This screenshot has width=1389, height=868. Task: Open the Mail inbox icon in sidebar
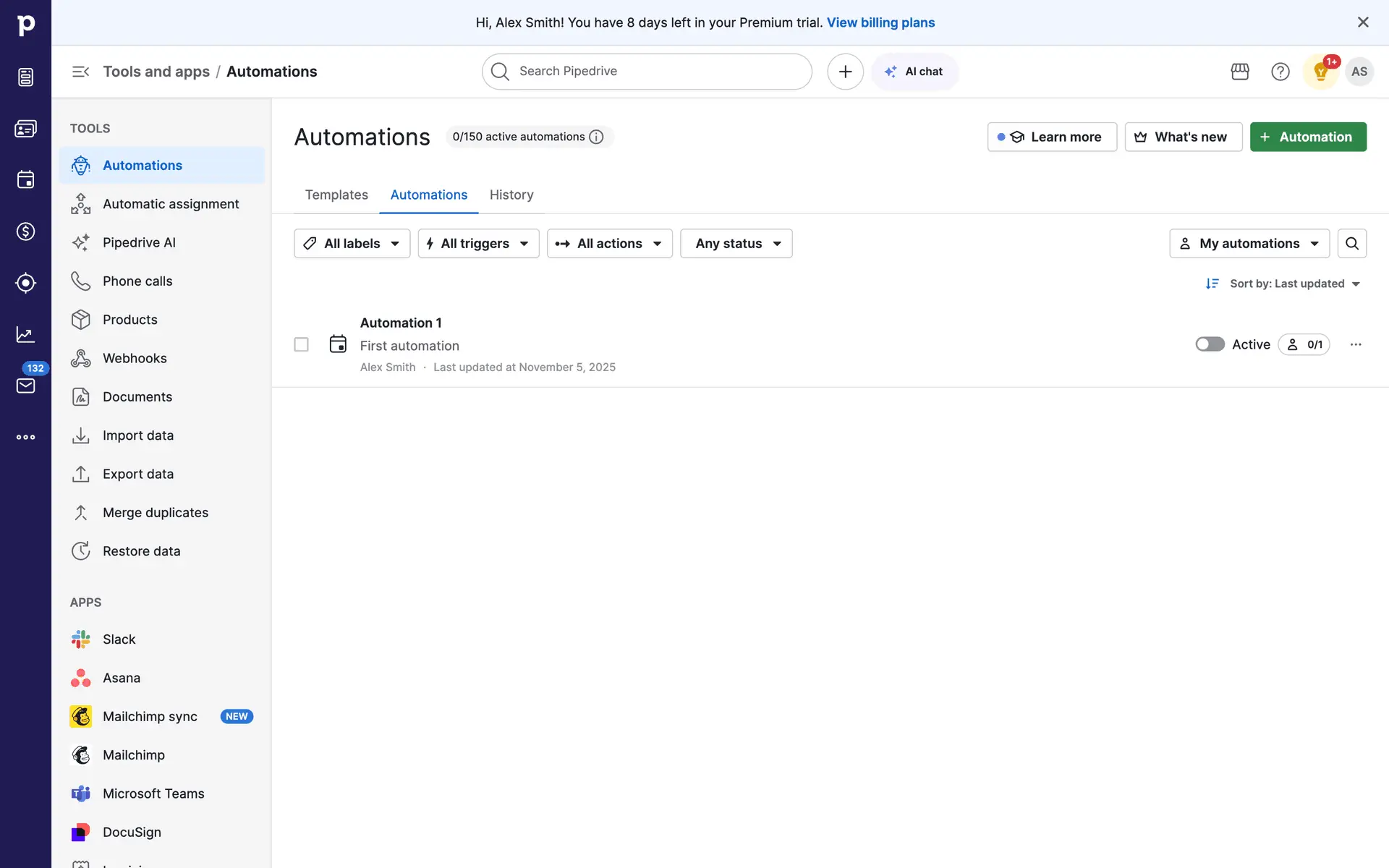(x=26, y=386)
